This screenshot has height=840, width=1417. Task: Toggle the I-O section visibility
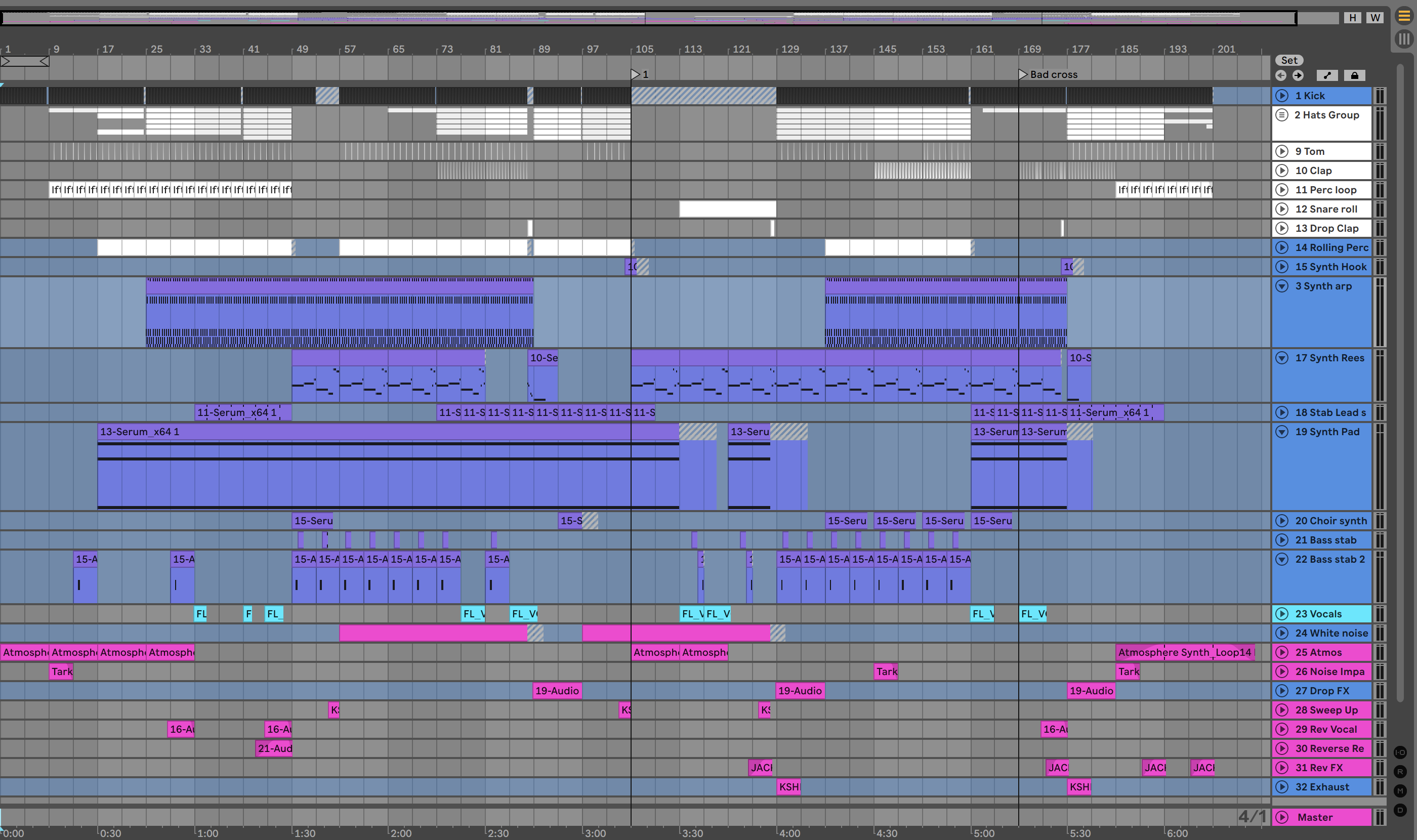[1400, 752]
